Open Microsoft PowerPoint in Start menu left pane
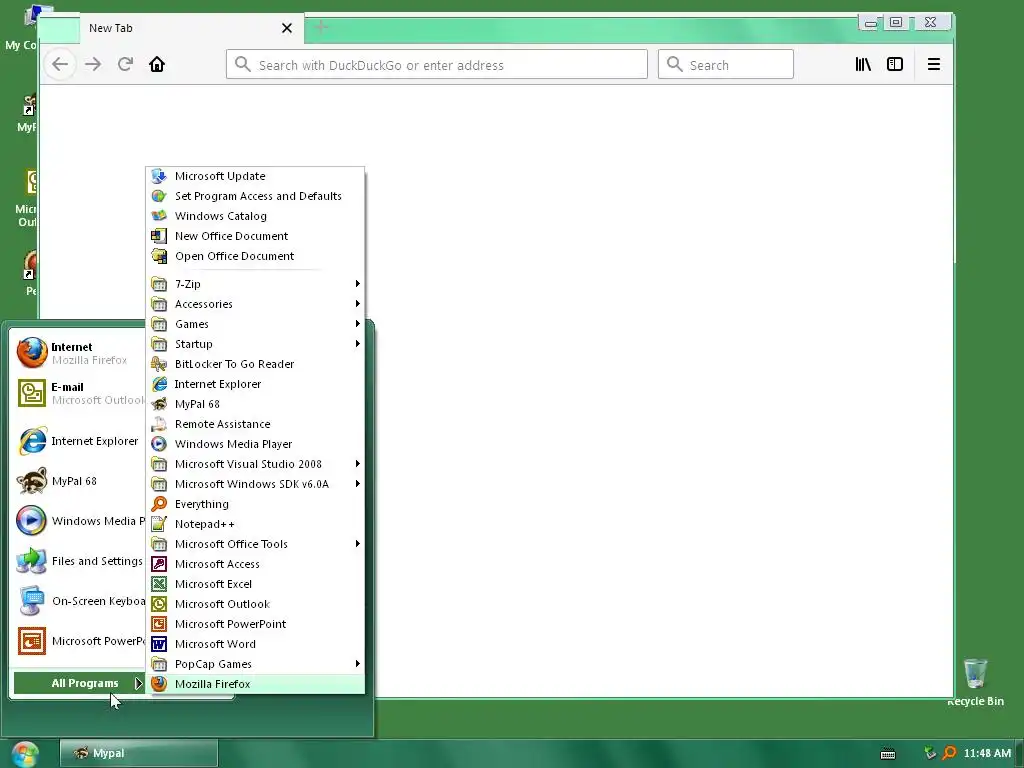 coord(79,641)
